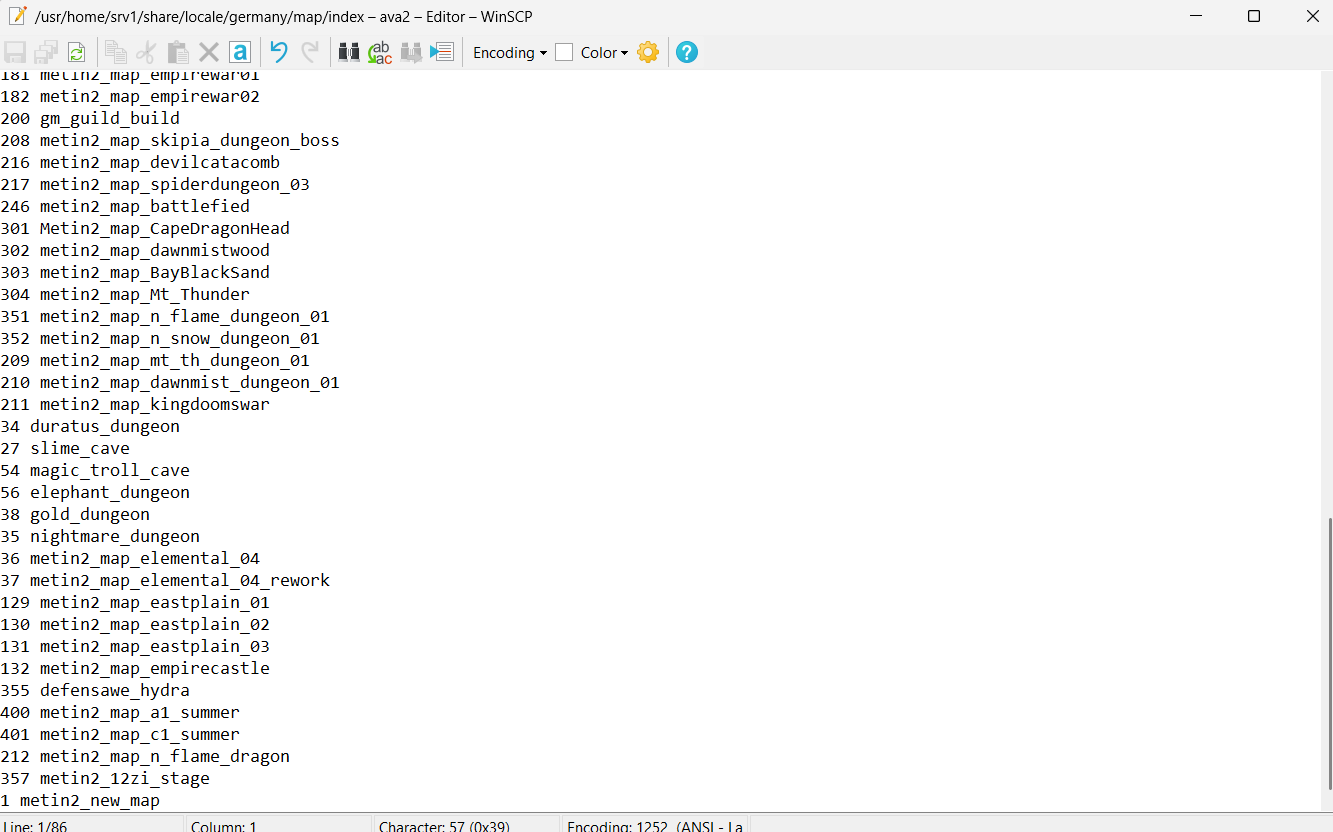Click the Delete X icon
The width and height of the screenshot is (1333, 832).
pos(209,52)
